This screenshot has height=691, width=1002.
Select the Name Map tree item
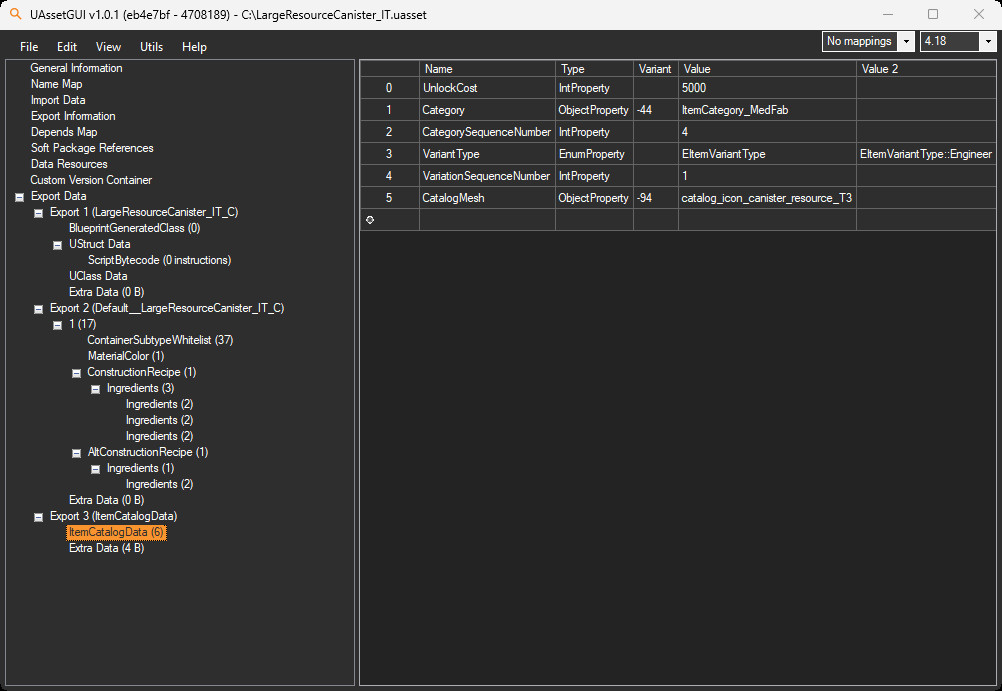(x=56, y=84)
